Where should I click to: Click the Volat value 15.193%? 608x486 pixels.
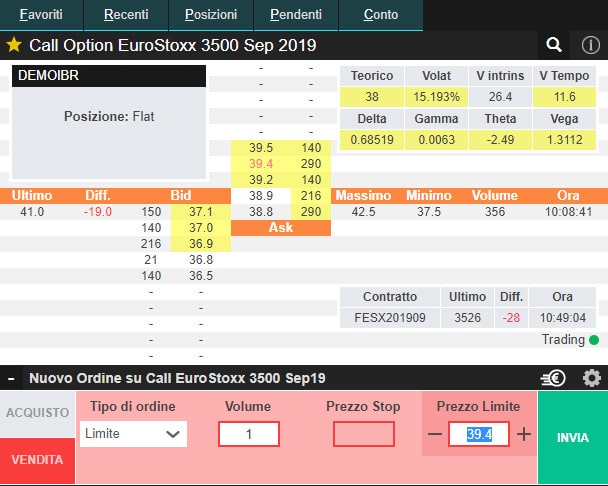click(436, 97)
